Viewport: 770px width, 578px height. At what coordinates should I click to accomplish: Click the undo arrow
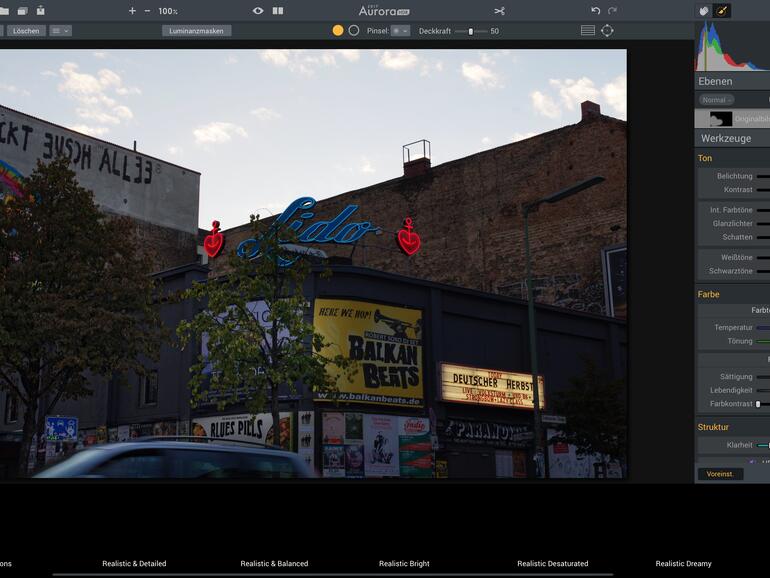(x=596, y=11)
